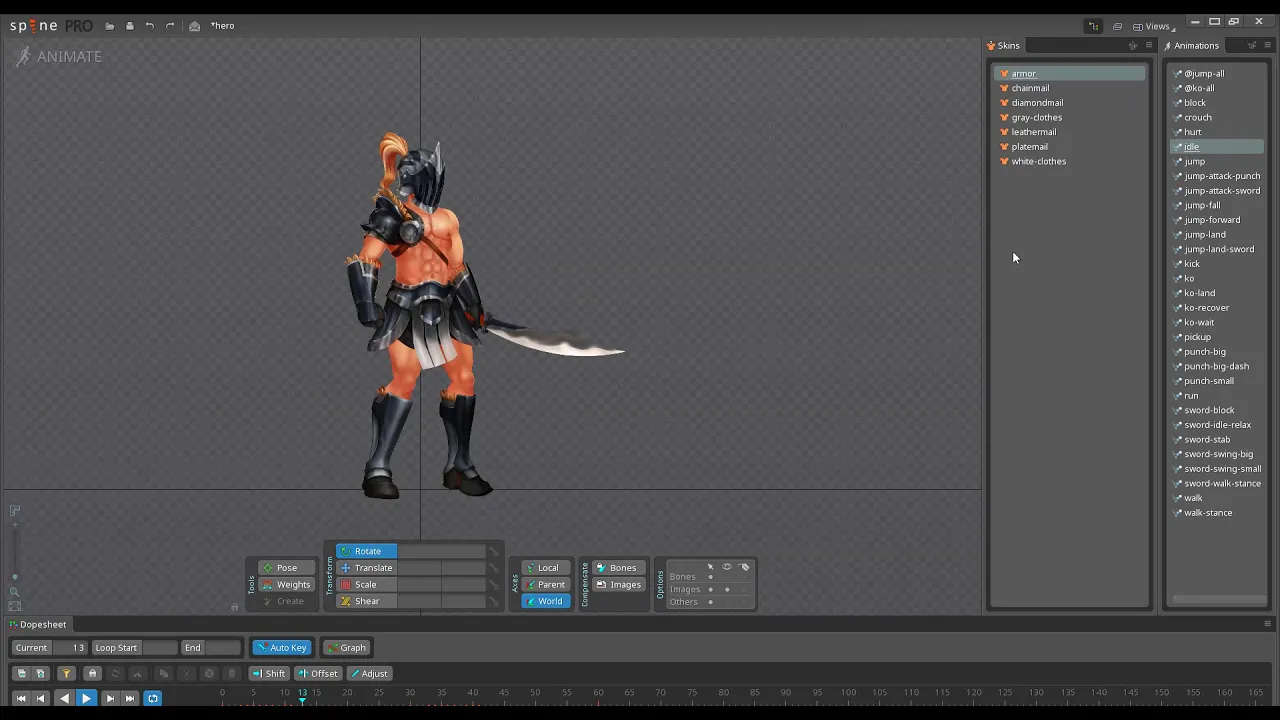
Task: Toggle Images visible option dot
Action: point(727,590)
